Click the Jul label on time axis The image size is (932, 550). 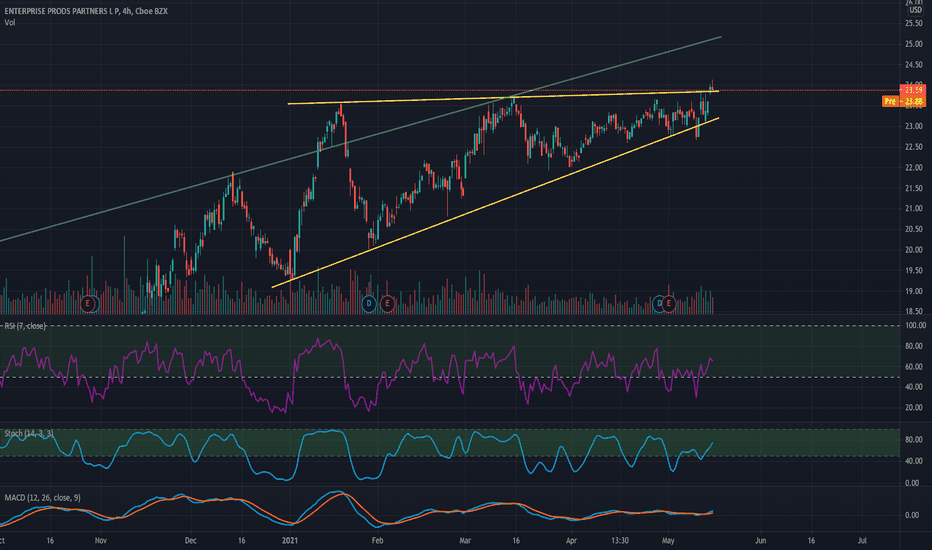point(862,540)
